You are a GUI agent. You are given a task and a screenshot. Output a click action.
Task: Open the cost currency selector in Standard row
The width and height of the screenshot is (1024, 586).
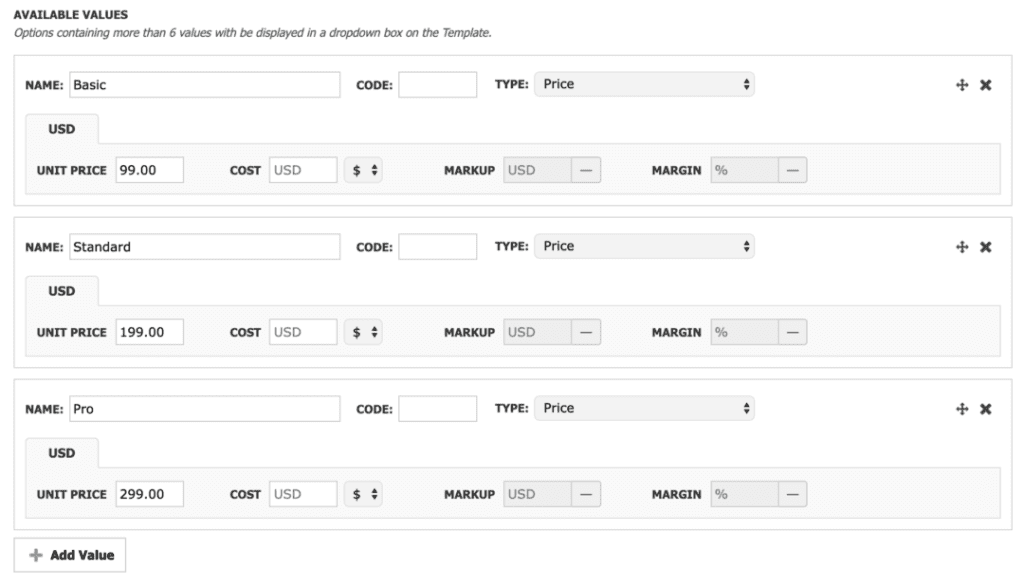pyautogui.click(x=363, y=333)
